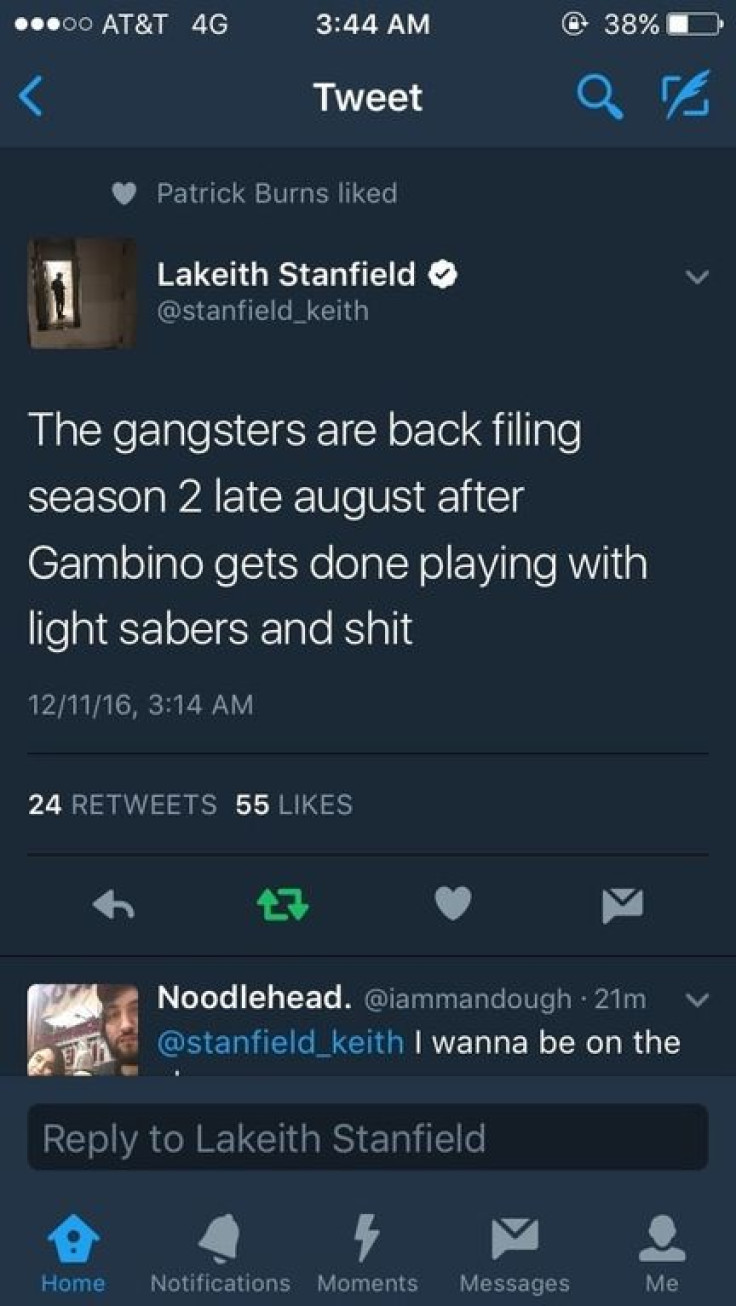The height and width of the screenshot is (1306, 736).
Task: Focus the Reply to Lakeith Stanfield field
Action: [368, 1137]
